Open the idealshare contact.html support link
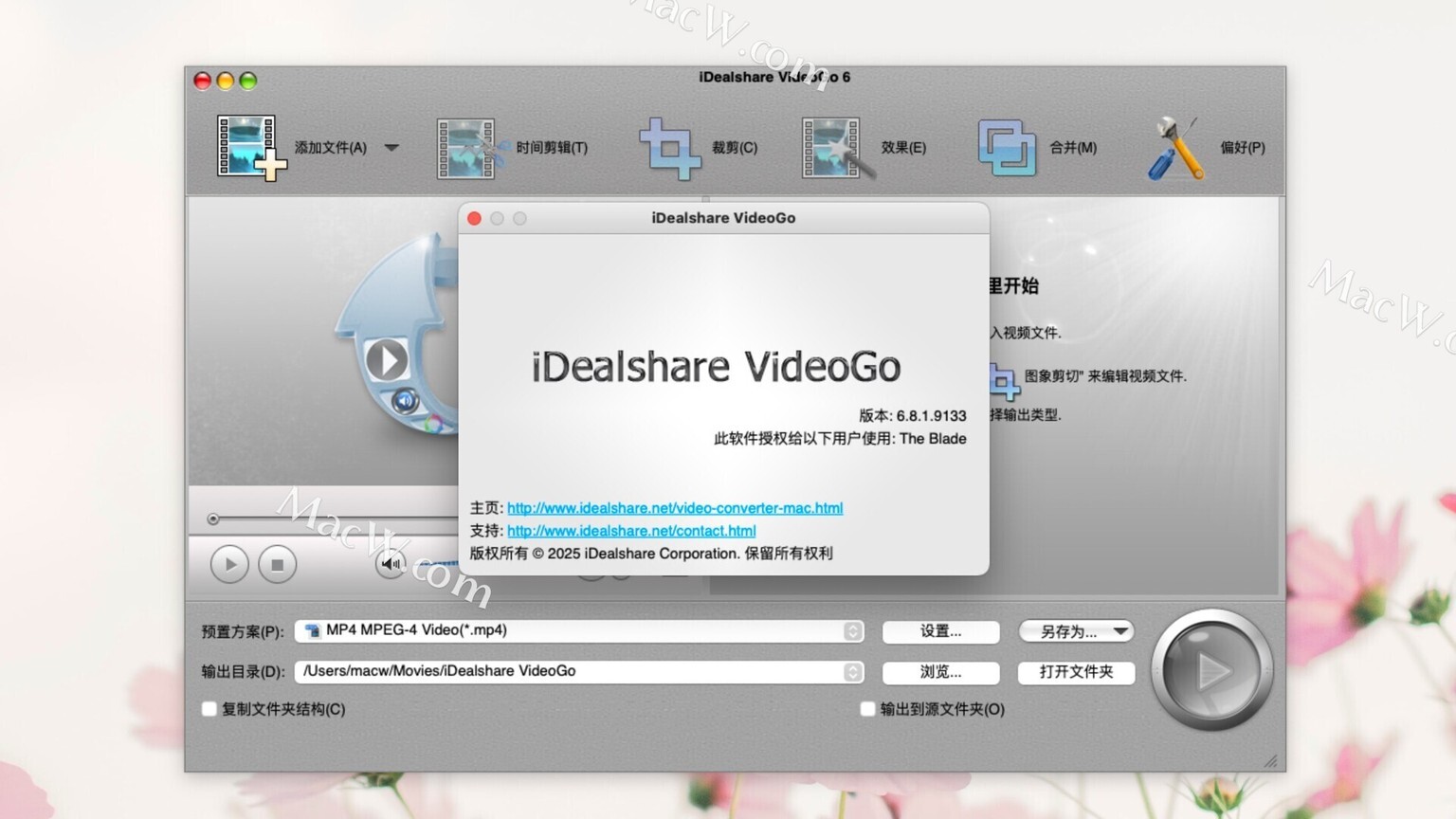The height and width of the screenshot is (819, 1456). (x=631, y=531)
